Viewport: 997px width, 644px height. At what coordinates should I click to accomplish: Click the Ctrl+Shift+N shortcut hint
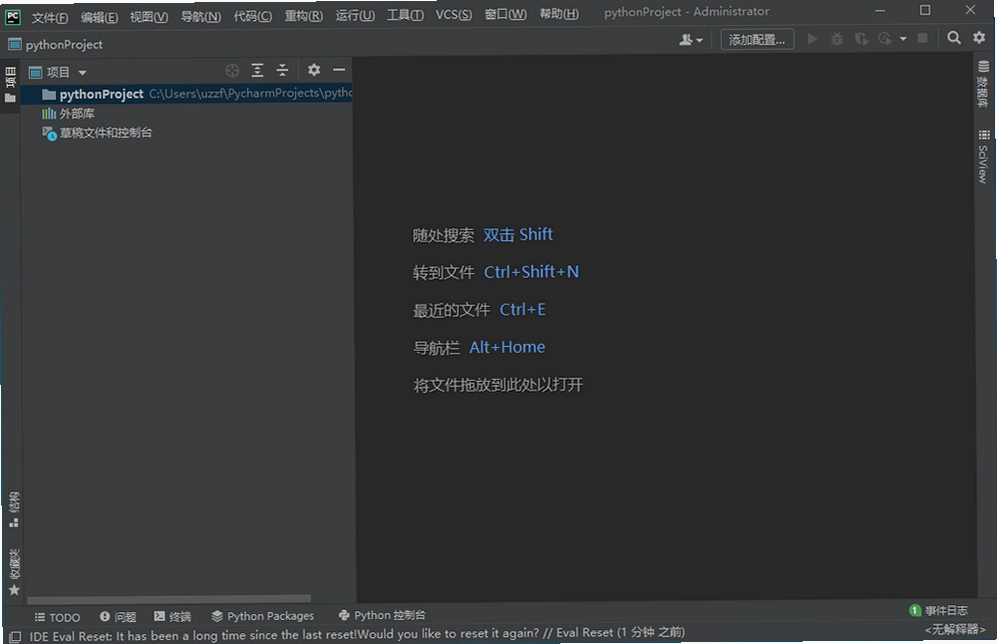pos(531,272)
